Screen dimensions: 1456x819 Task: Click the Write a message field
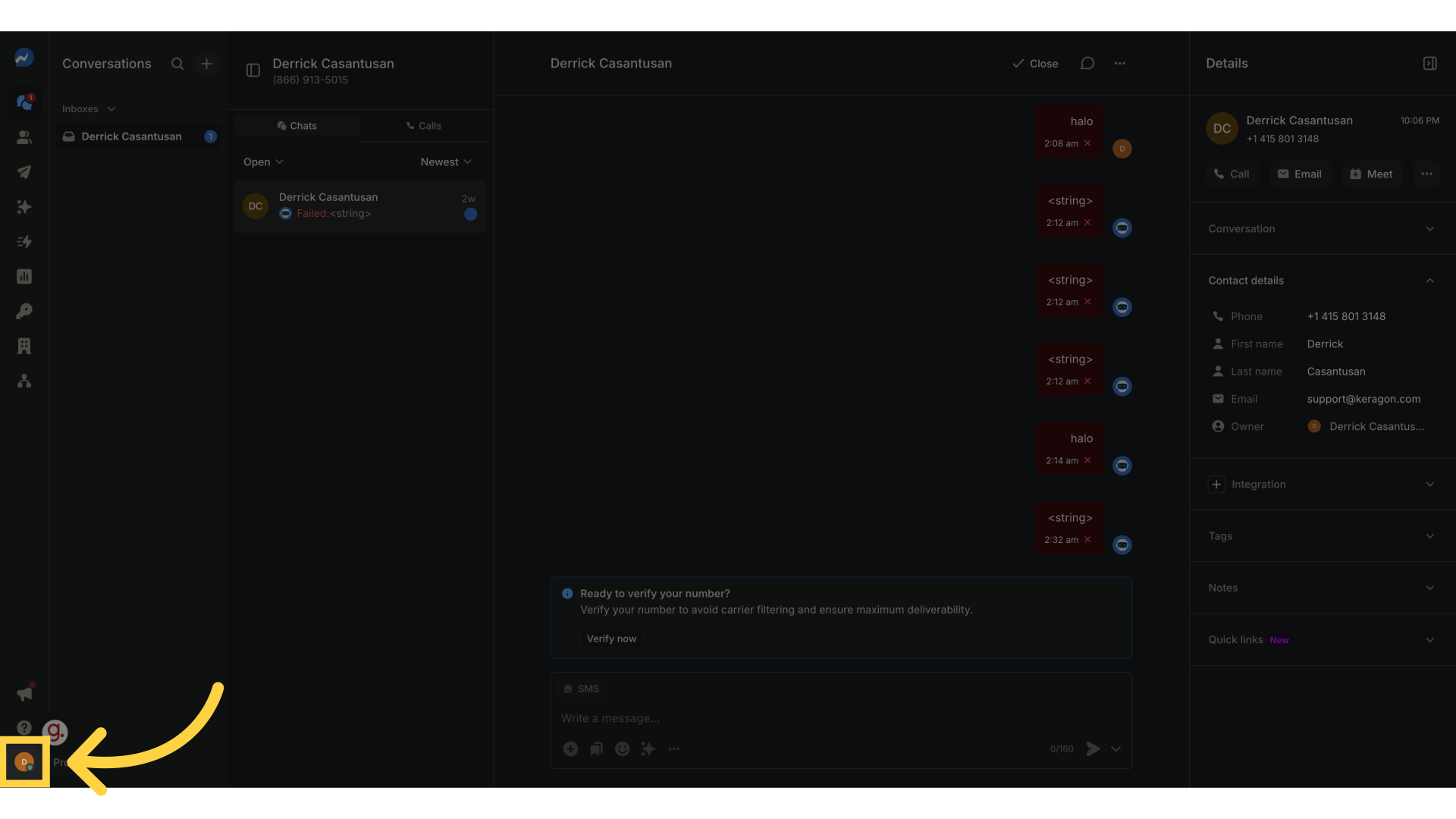[840, 719]
